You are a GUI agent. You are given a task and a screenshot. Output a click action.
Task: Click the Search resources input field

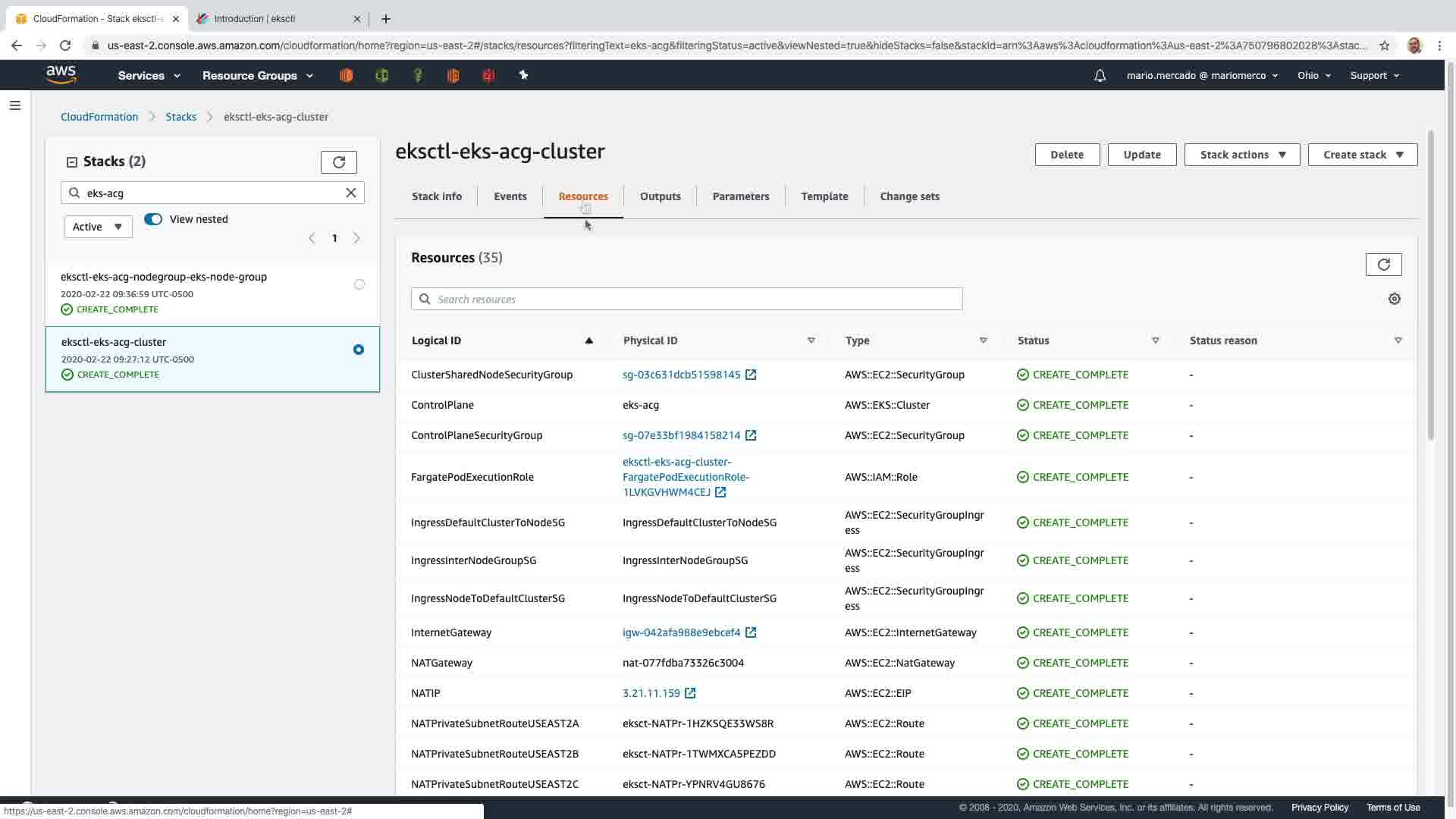click(686, 299)
